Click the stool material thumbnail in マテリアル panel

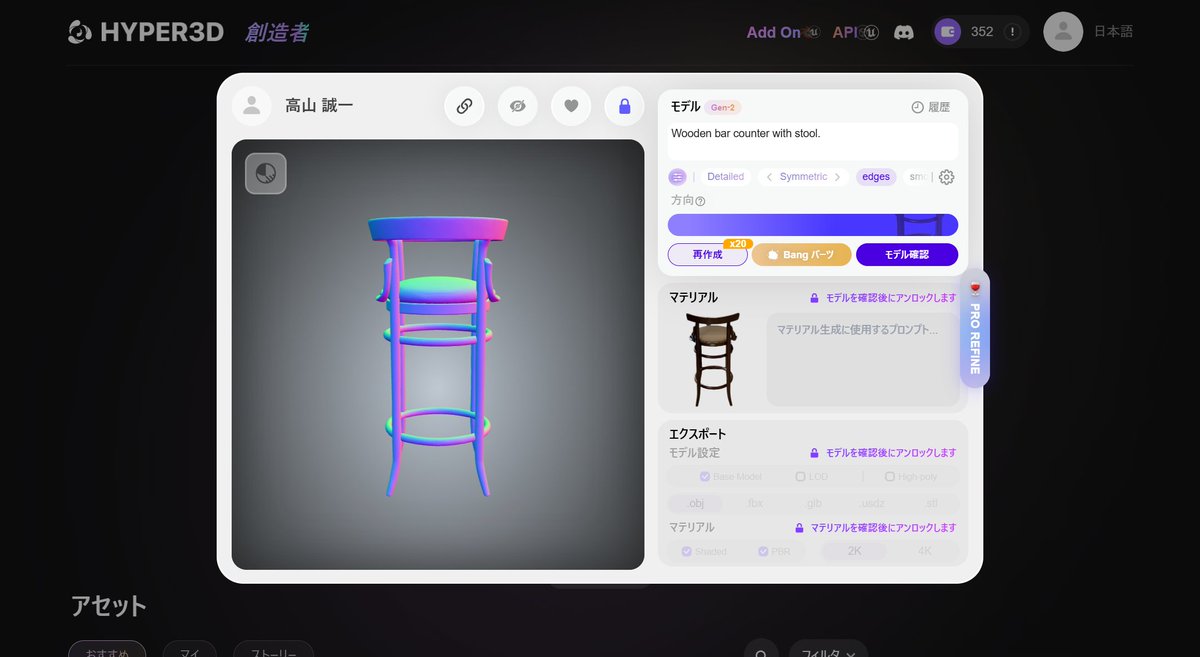[x=712, y=356]
